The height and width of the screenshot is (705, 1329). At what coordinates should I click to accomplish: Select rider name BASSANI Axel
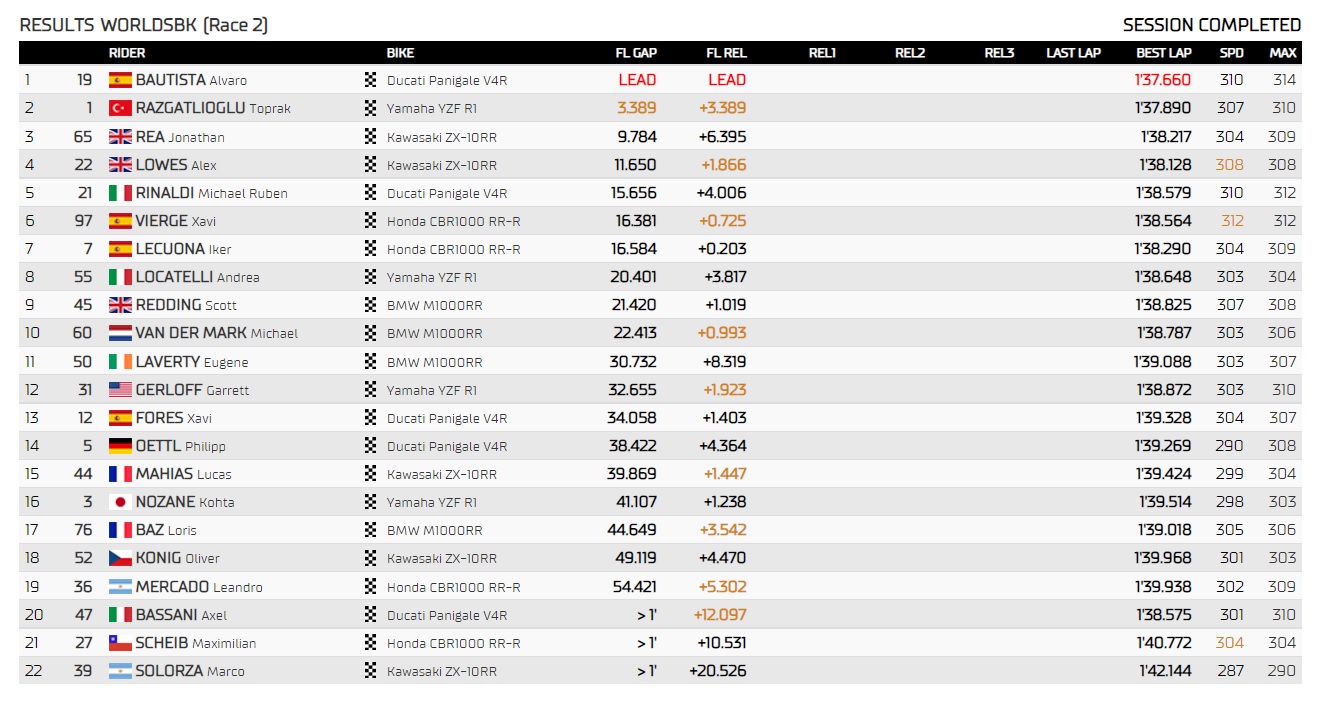pyautogui.click(x=181, y=615)
